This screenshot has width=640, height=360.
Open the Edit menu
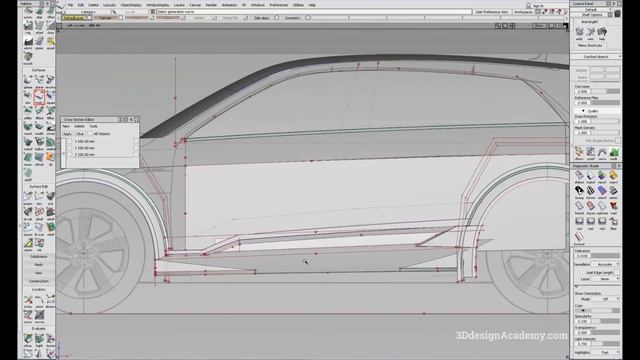pos(80,5)
